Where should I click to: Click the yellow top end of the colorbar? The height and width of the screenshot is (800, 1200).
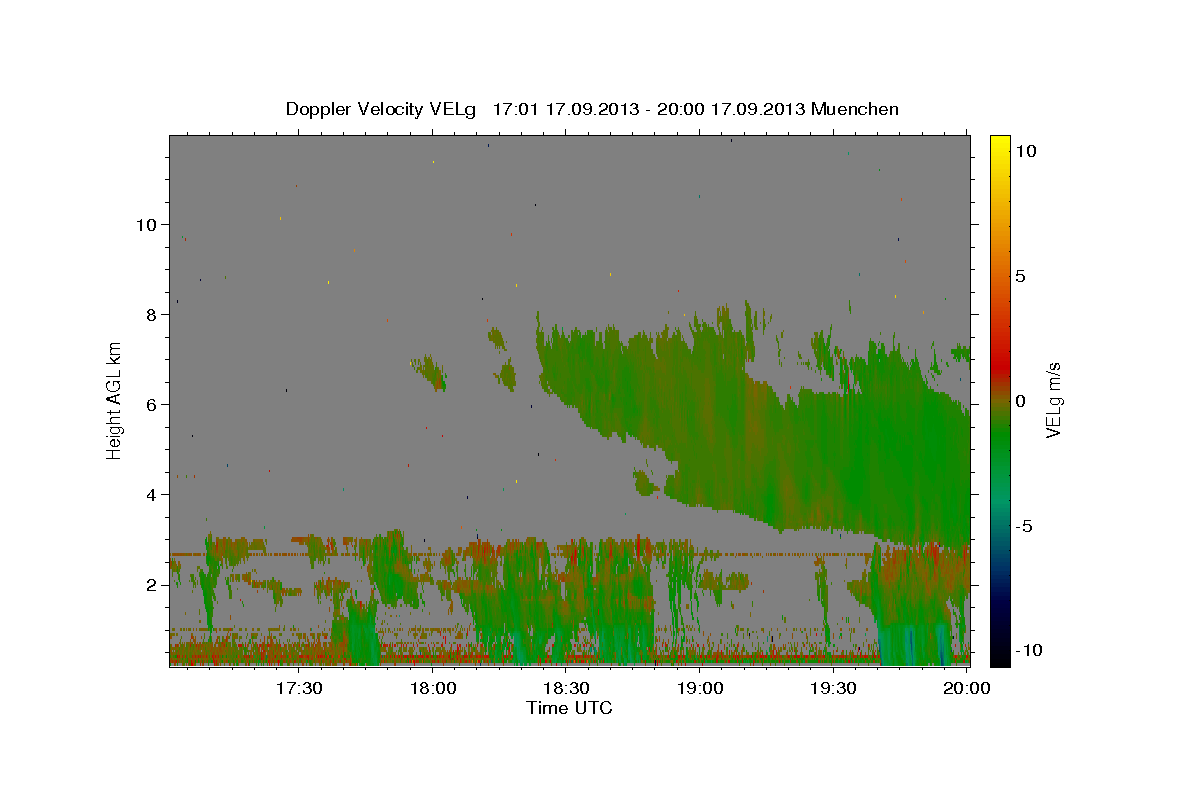coord(1000,142)
